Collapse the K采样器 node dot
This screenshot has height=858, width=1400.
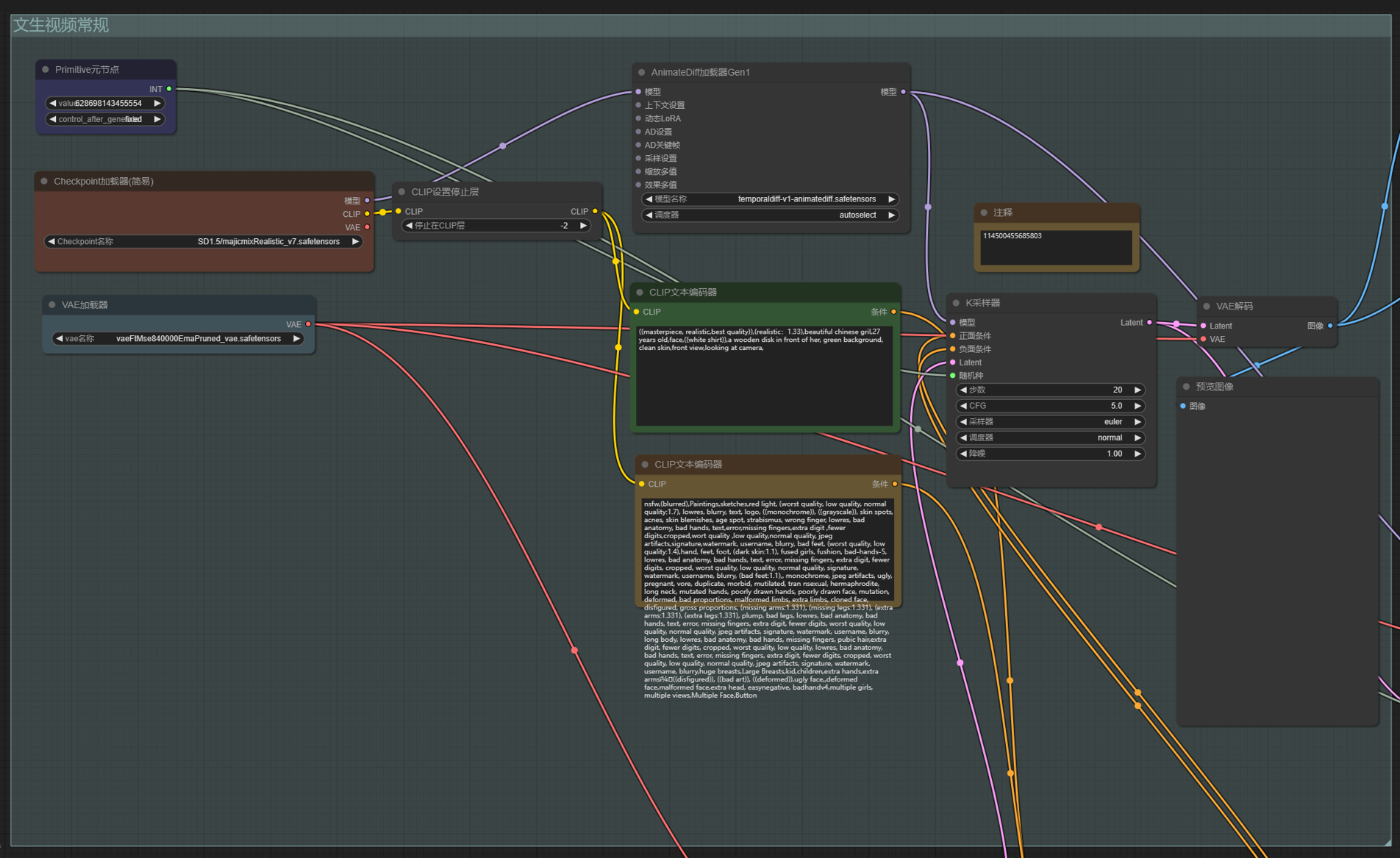point(956,303)
